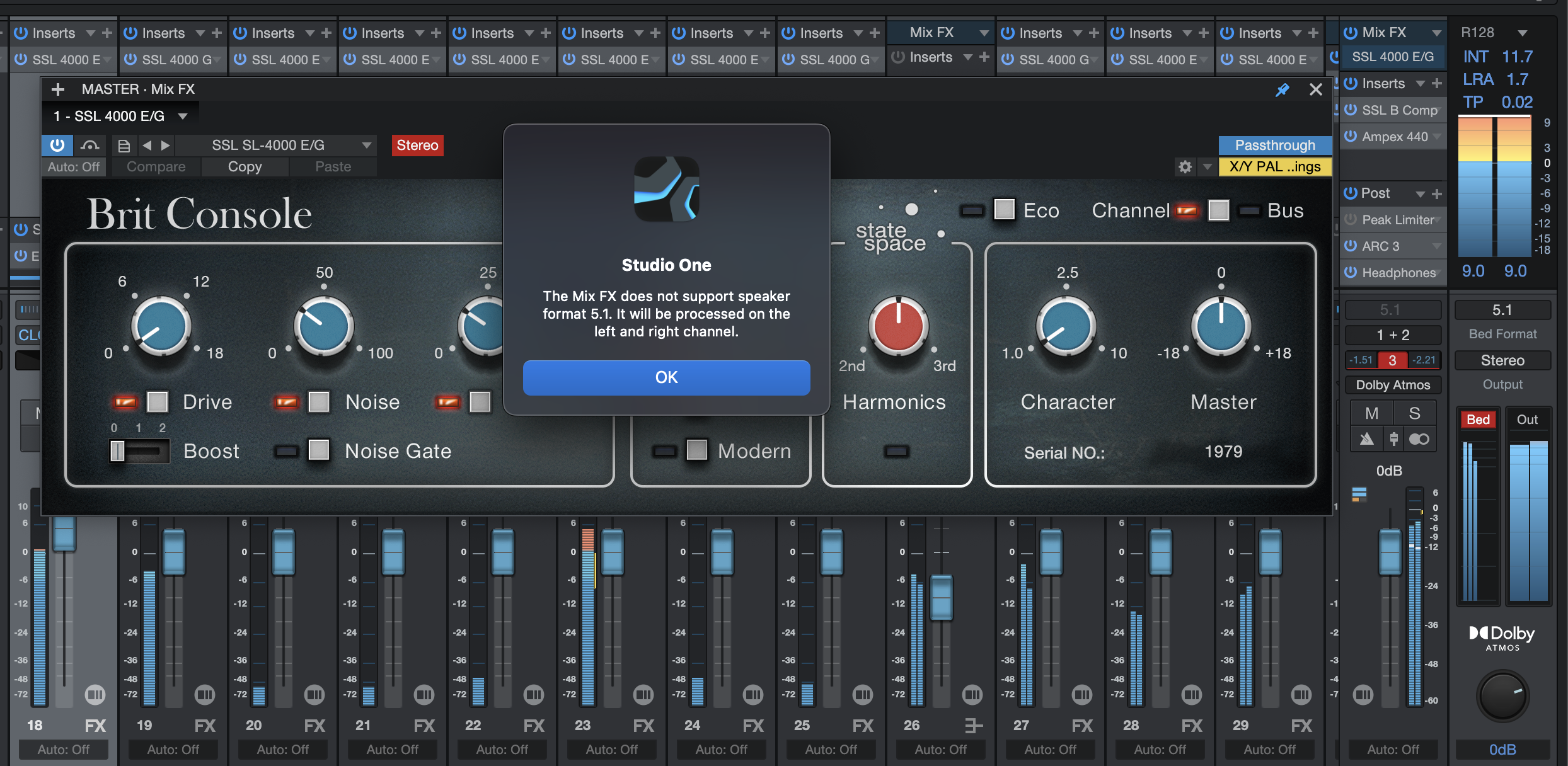Click monitor icon on channel 20
1568x766 pixels.
[314, 695]
